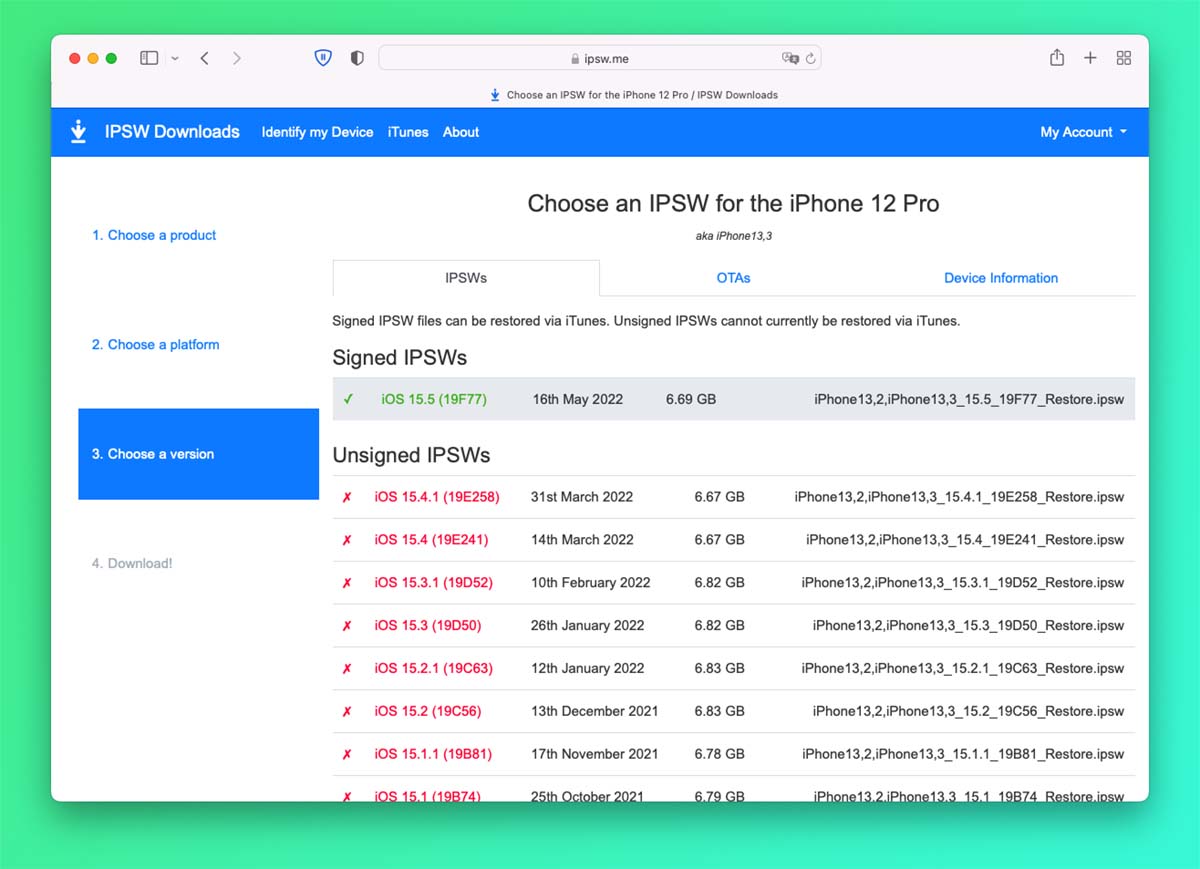Click the ipsw.me address bar
This screenshot has height=869, width=1200.
[x=599, y=58]
